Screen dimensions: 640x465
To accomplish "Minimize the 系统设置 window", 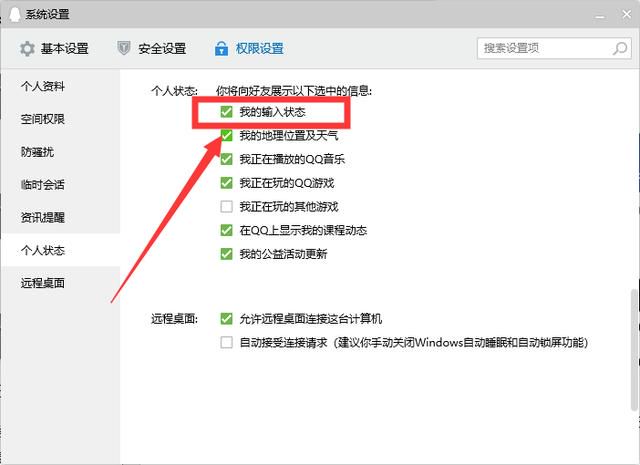I will (600, 16).
